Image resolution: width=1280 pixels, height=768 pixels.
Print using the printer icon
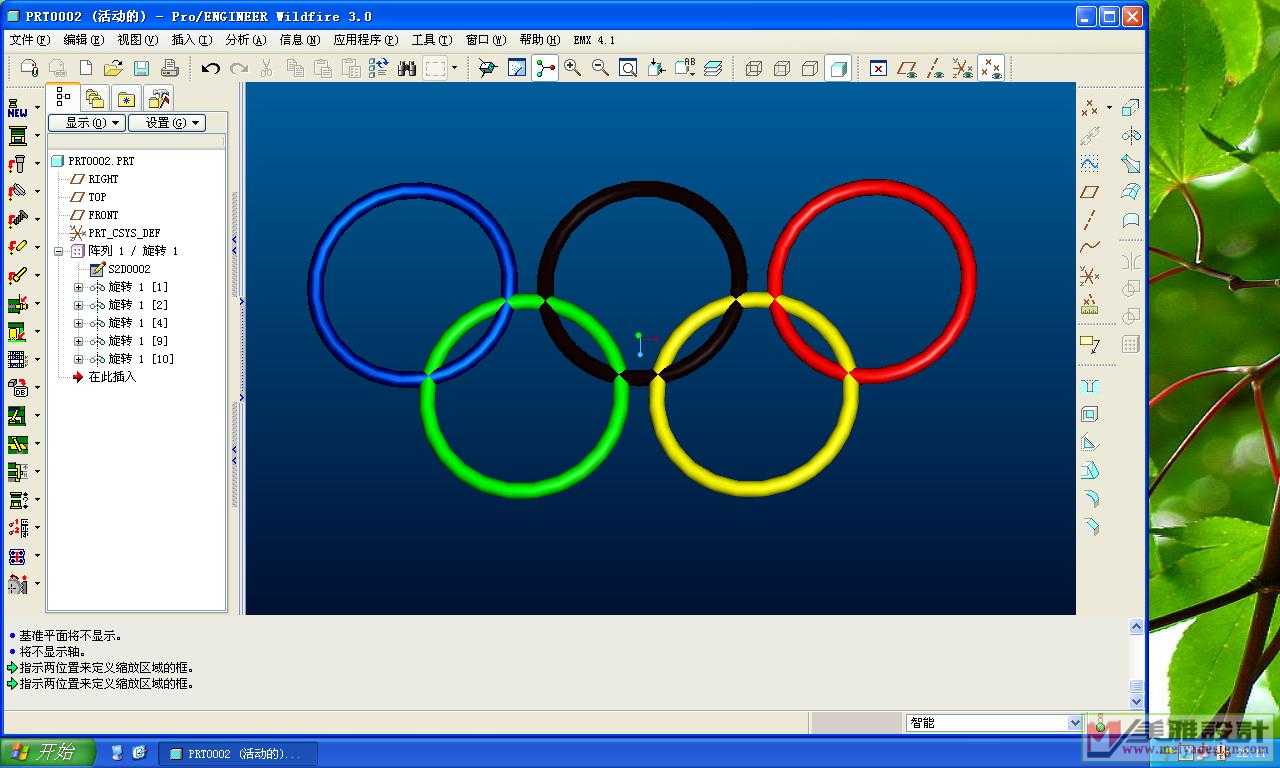[170, 68]
